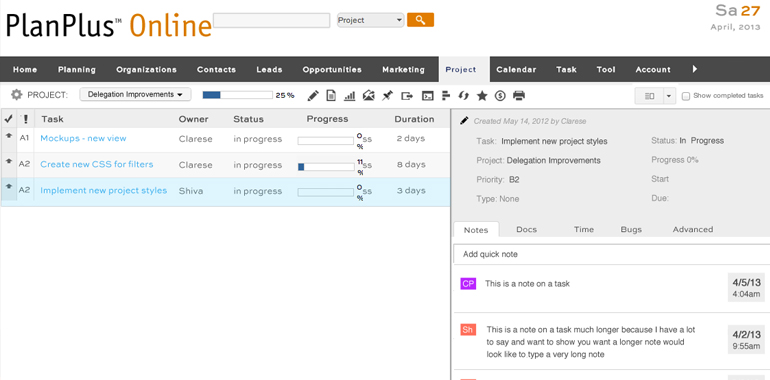Open the Planning menu
Image resolution: width=770 pixels, height=380 pixels.
(77, 70)
